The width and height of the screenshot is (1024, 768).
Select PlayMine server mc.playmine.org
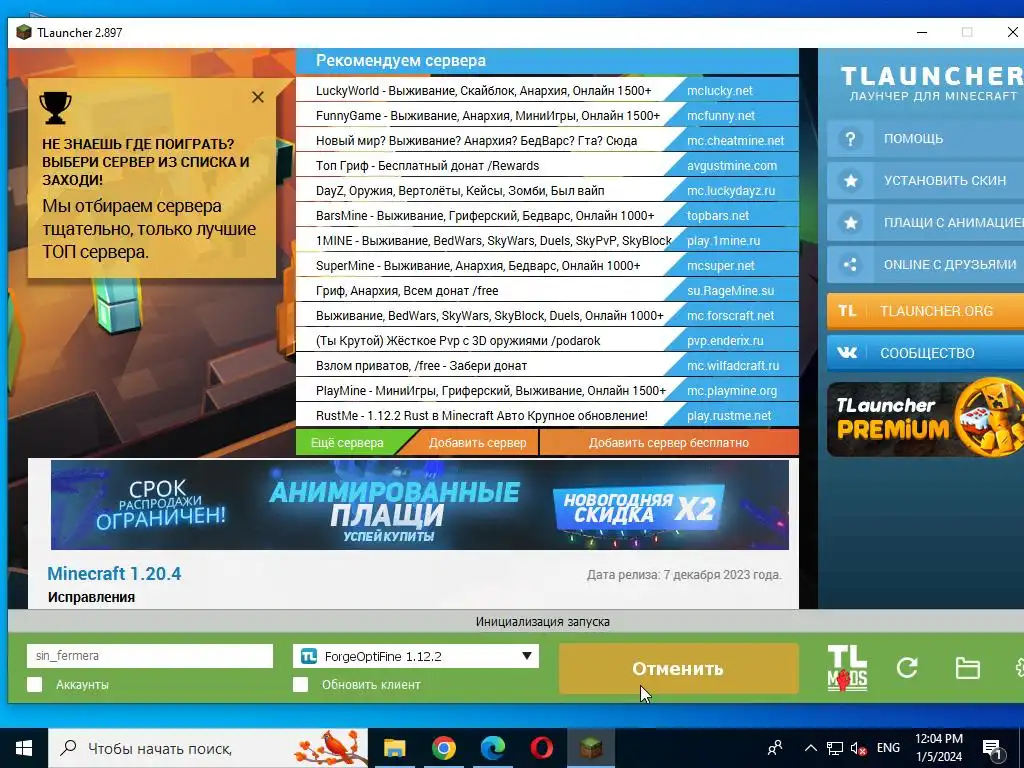(547, 391)
